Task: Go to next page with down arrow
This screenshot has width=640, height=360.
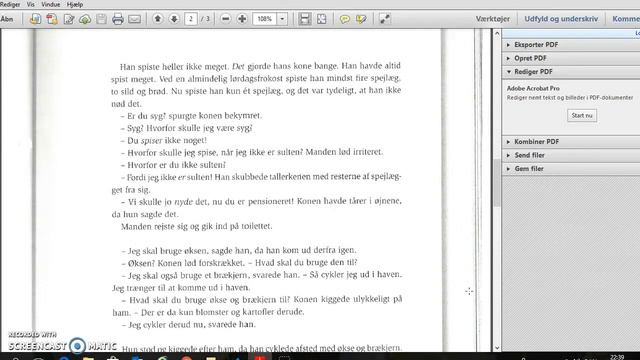Action: (x=174, y=19)
